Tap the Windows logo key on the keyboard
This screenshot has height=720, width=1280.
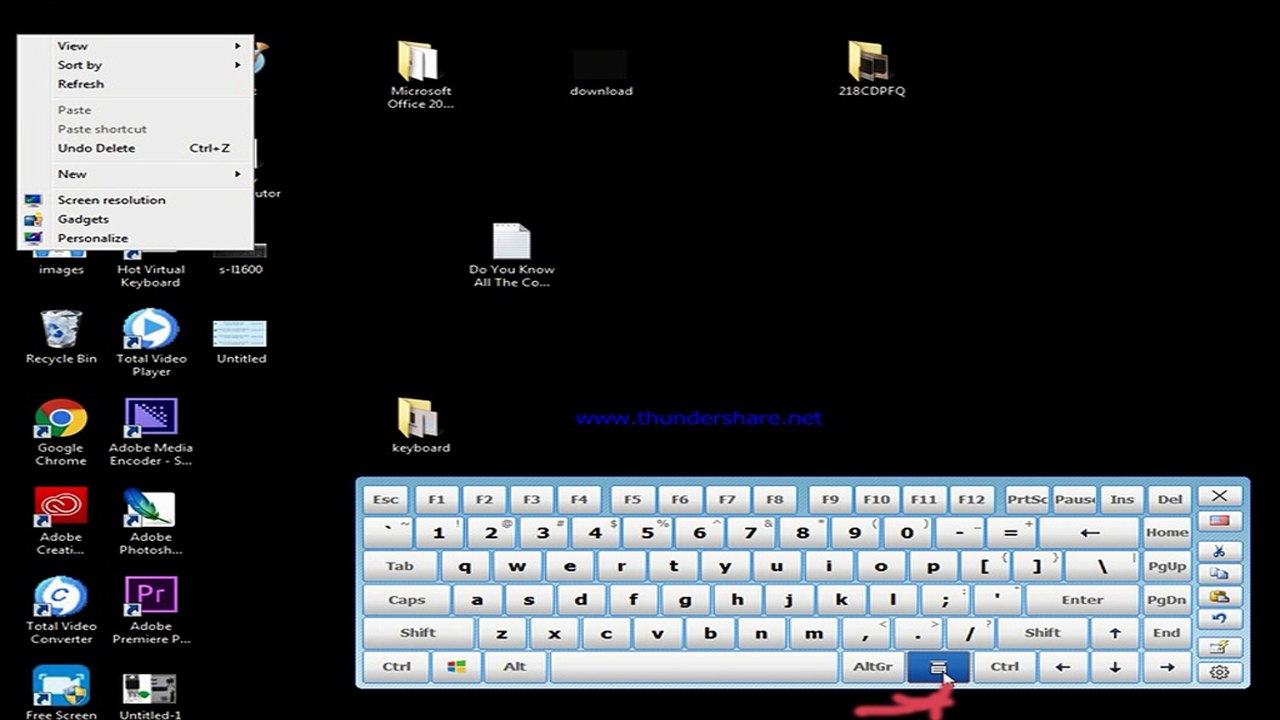pos(457,667)
